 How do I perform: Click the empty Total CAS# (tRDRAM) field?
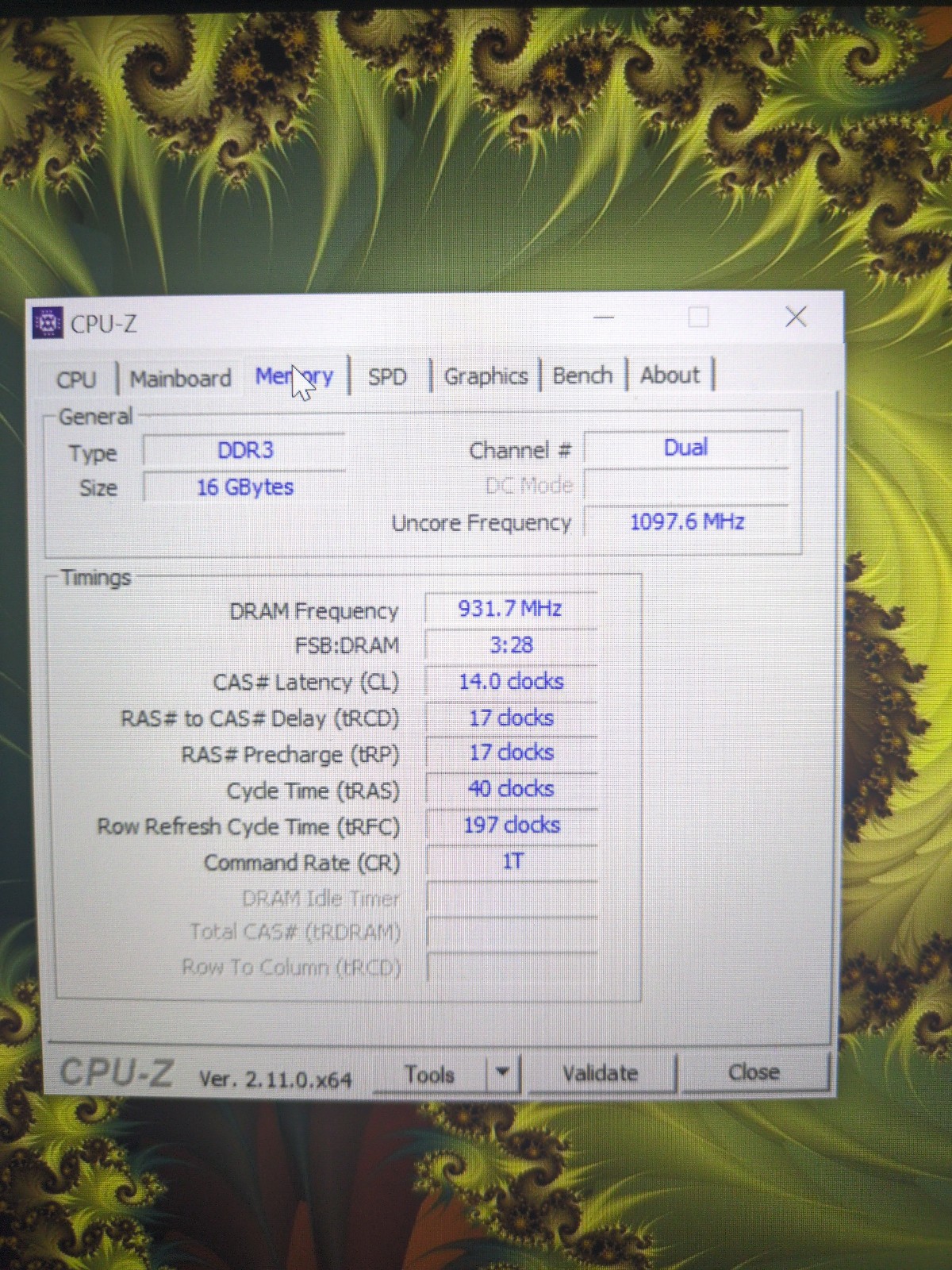(512, 932)
